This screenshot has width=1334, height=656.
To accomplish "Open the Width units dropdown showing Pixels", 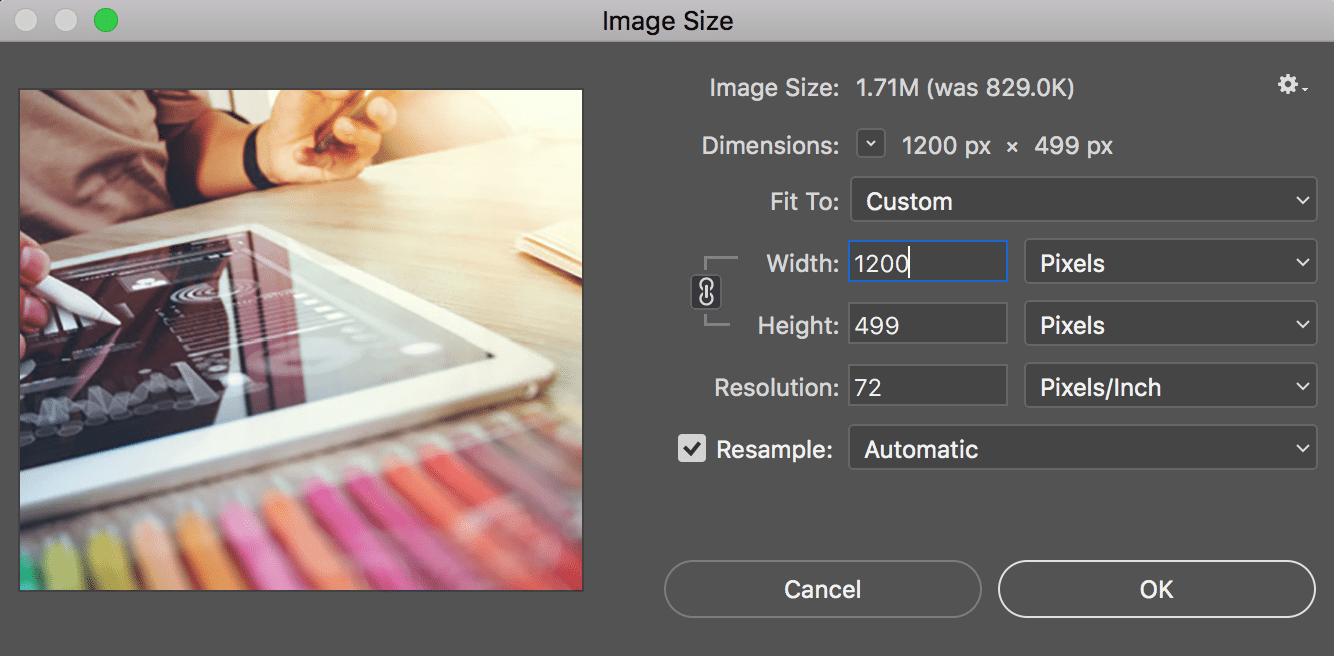I will 1170,262.
